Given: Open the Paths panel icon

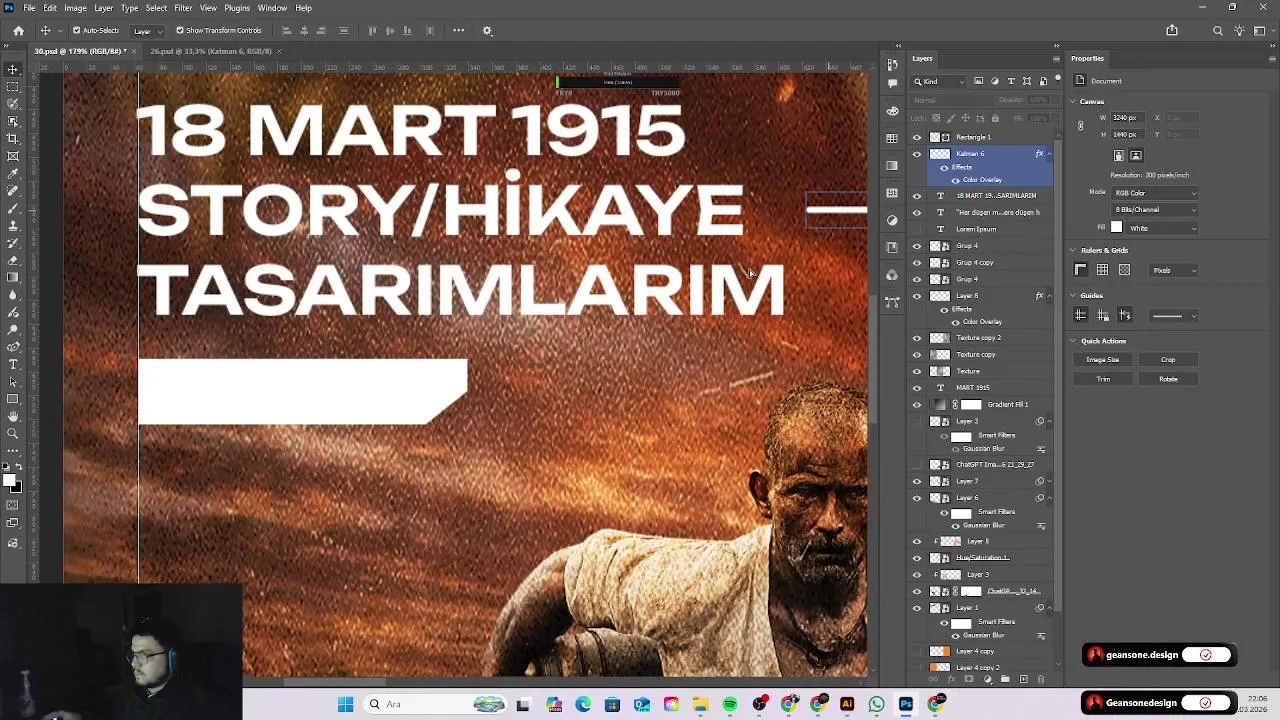Looking at the screenshot, I should [x=892, y=301].
